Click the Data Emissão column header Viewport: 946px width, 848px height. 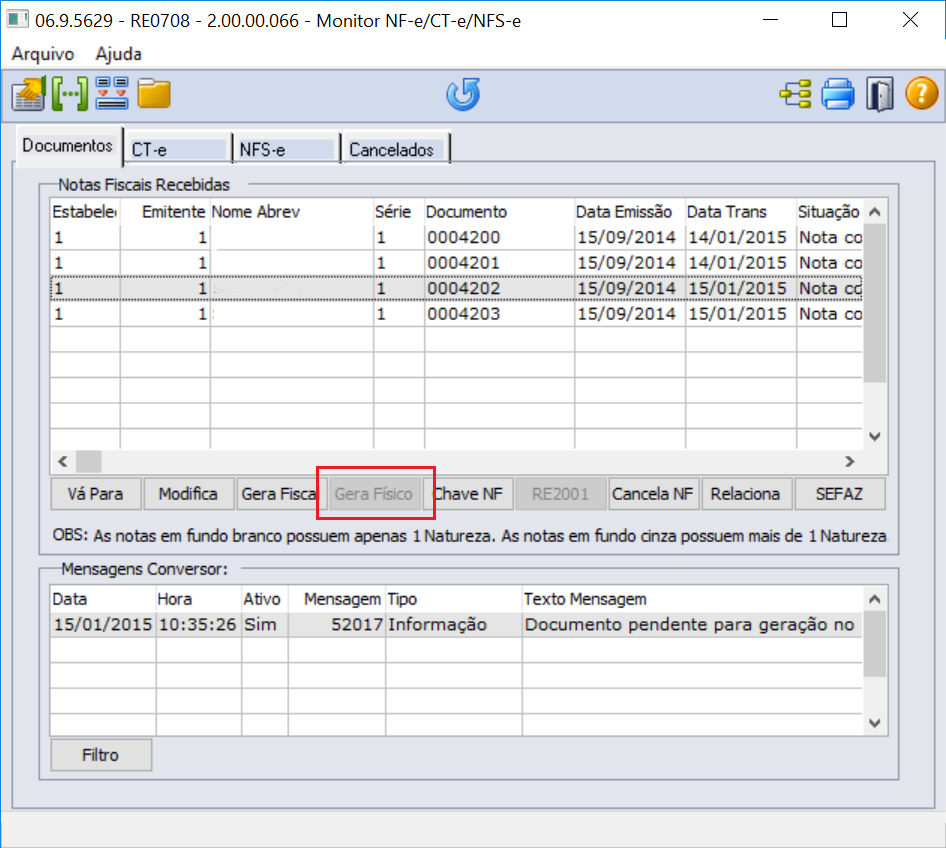(630, 212)
